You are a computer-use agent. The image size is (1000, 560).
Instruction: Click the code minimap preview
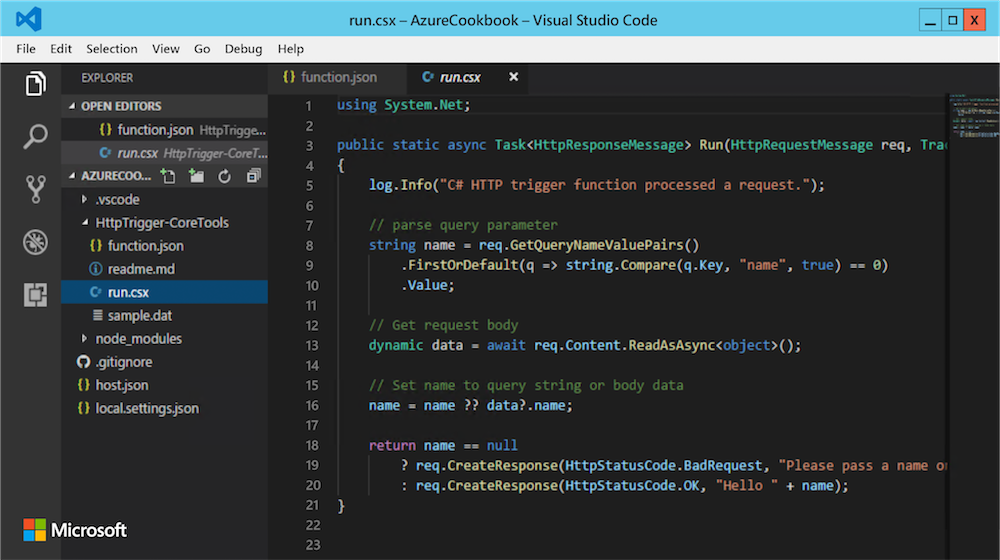(x=973, y=116)
